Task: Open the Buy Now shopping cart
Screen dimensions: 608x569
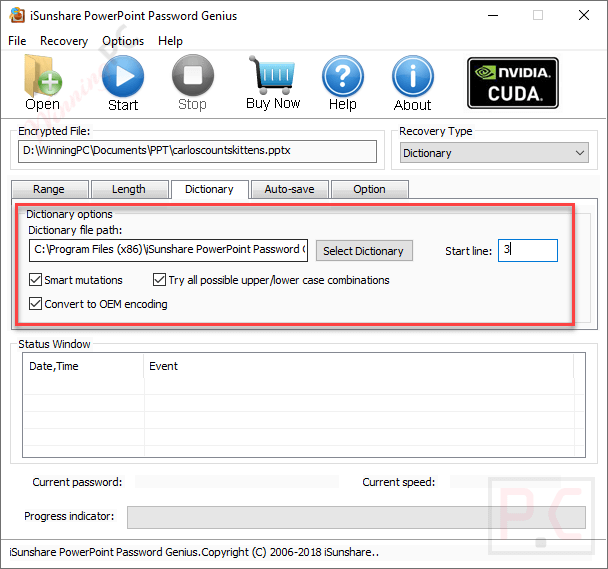Action: point(273,75)
